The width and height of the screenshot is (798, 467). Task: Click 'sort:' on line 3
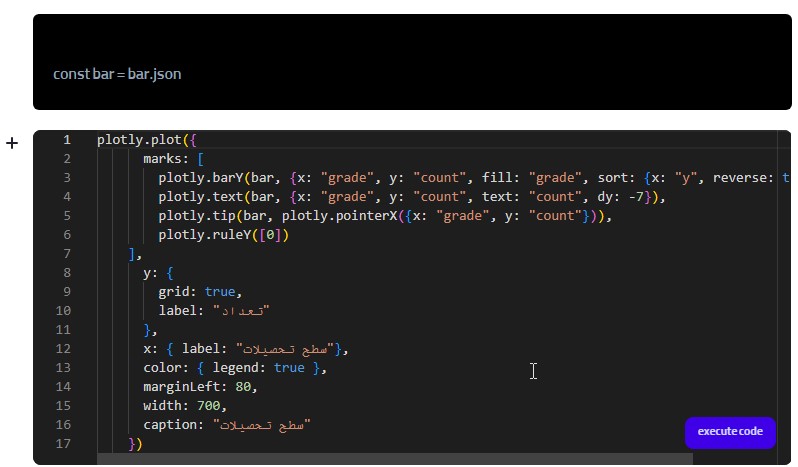(617, 178)
